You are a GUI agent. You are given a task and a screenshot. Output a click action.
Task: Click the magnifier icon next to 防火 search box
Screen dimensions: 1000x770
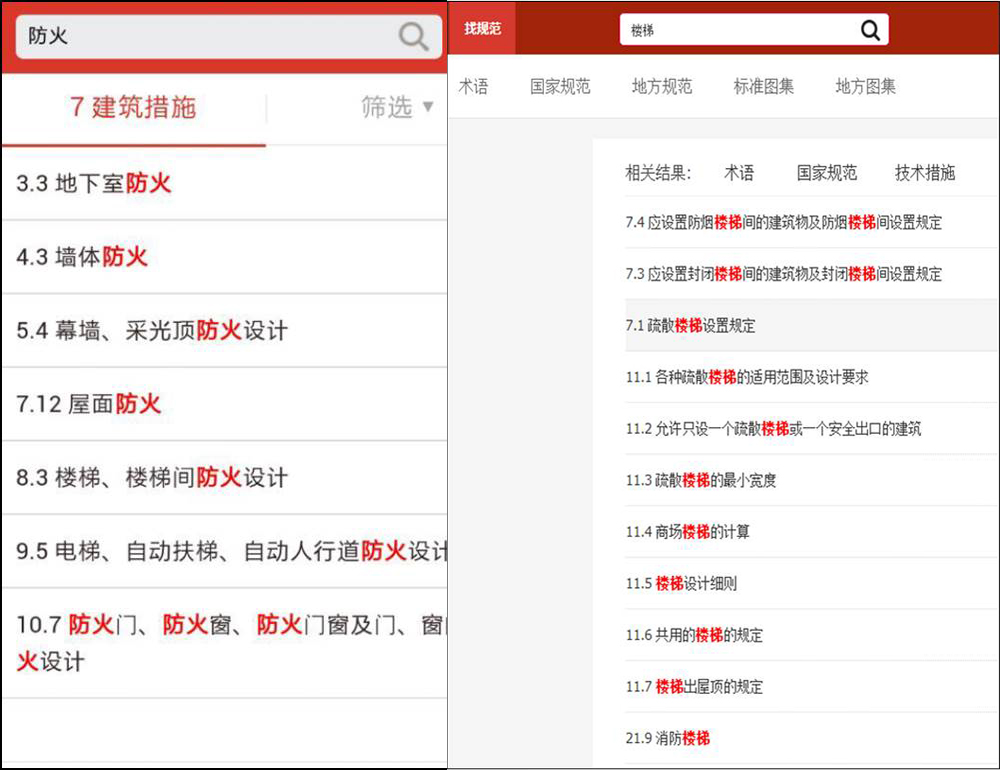[x=413, y=36]
